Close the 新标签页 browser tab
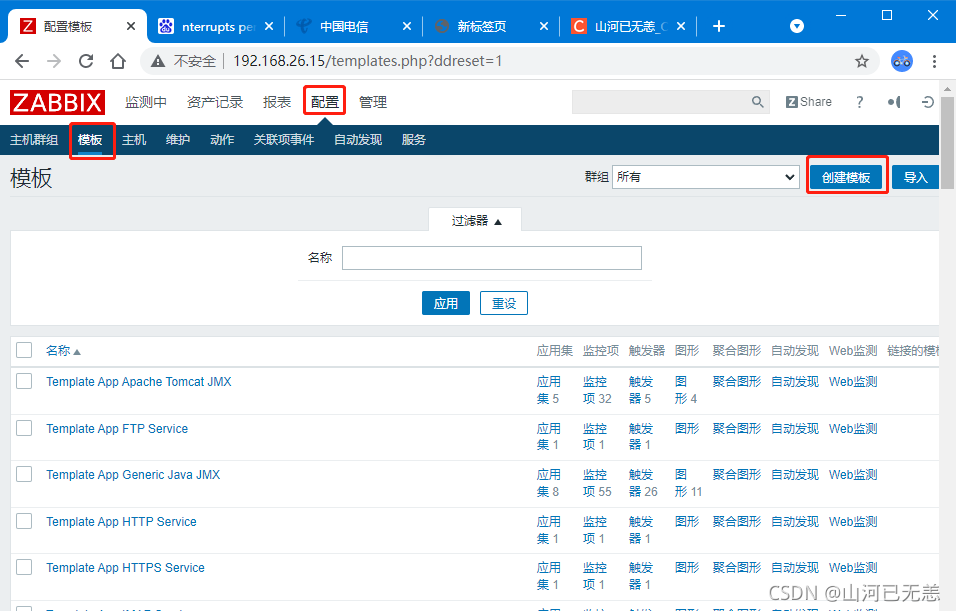956x611 pixels. (x=544, y=26)
